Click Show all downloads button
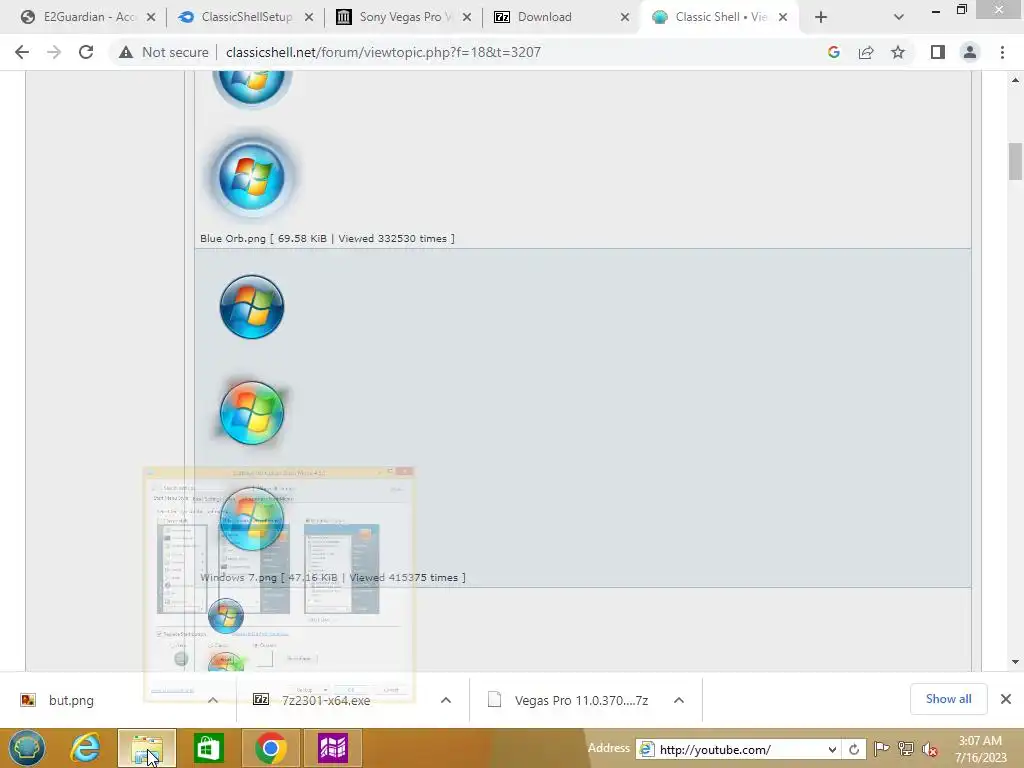 tap(948, 699)
